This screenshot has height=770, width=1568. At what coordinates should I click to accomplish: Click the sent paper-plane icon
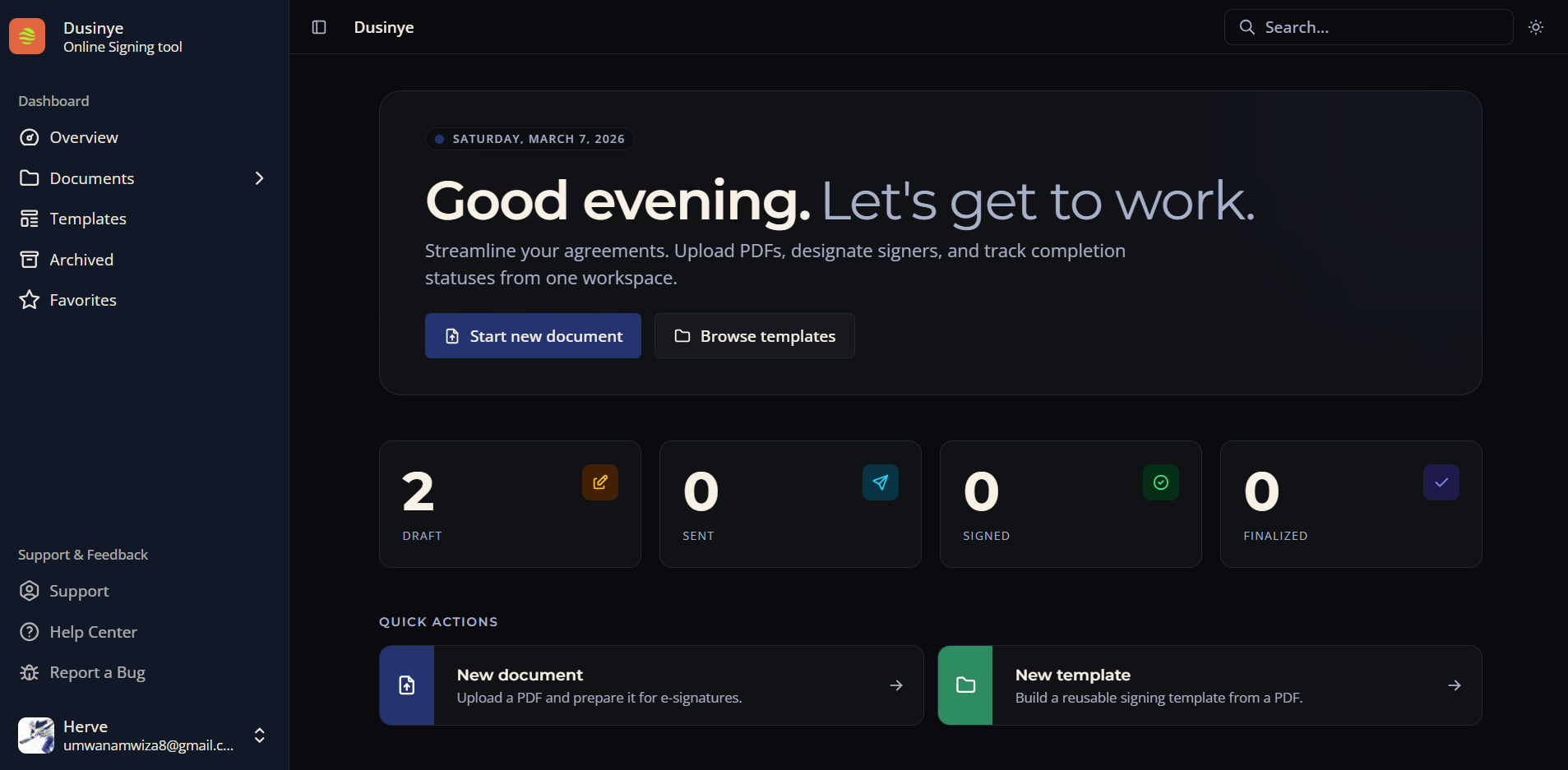(880, 482)
